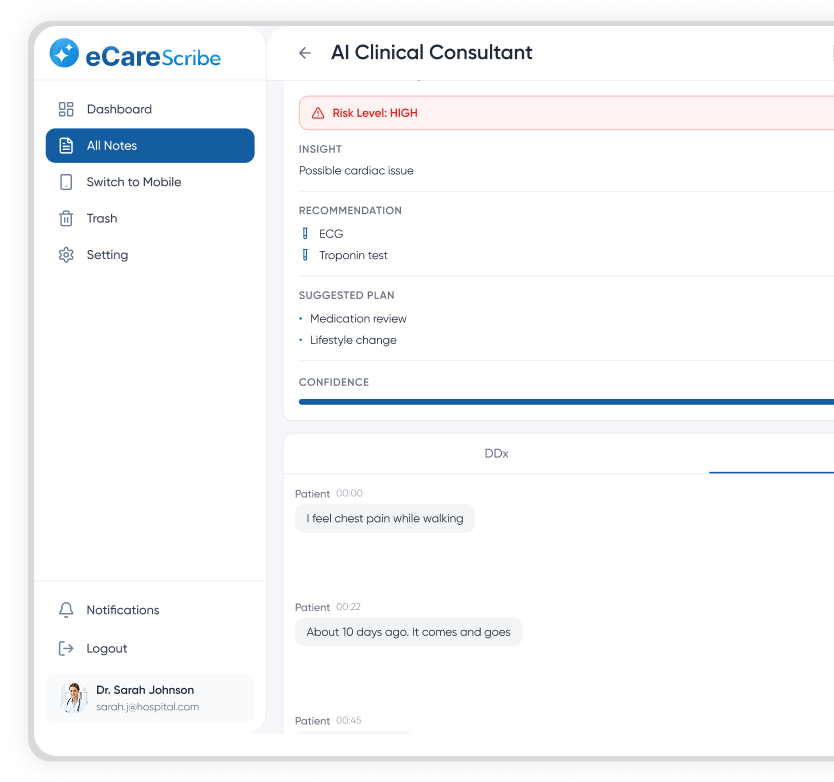Select the Troponin test recommendation
The height and width of the screenshot is (782, 834).
[x=353, y=256]
